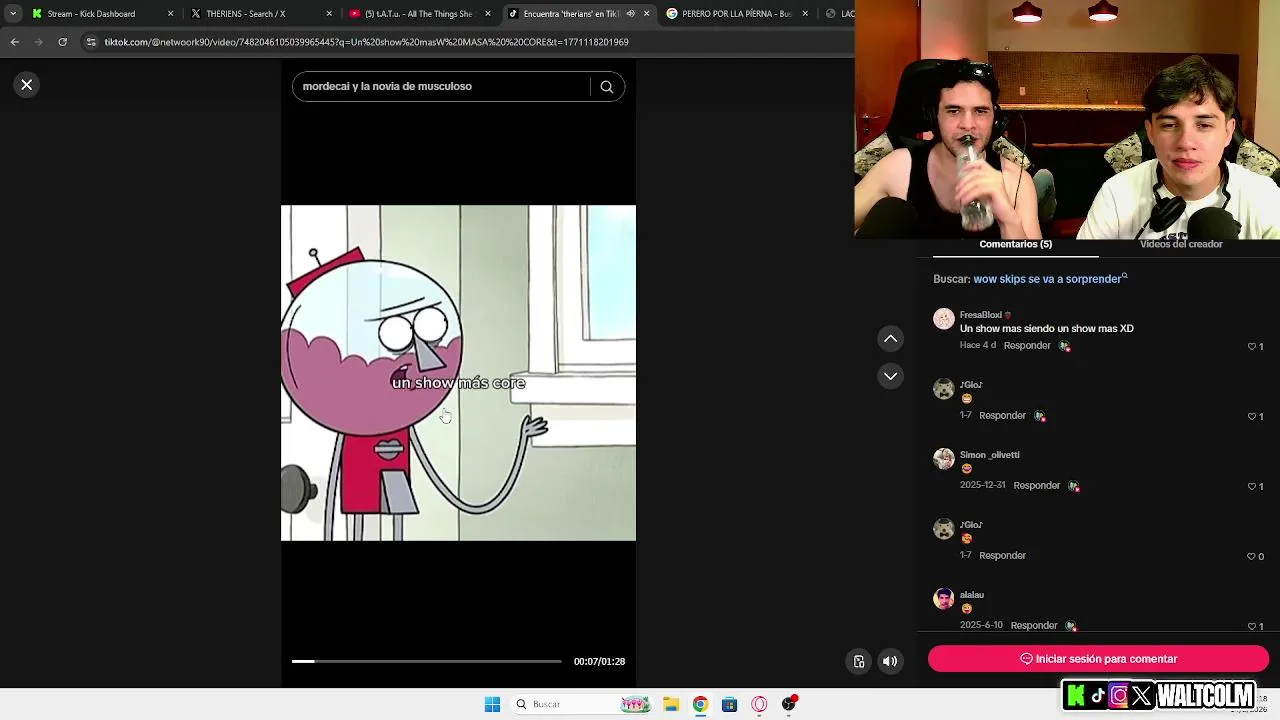Open Microsoft Store from taskbar
The width and height of the screenshot is (1280, 720).
730,704
